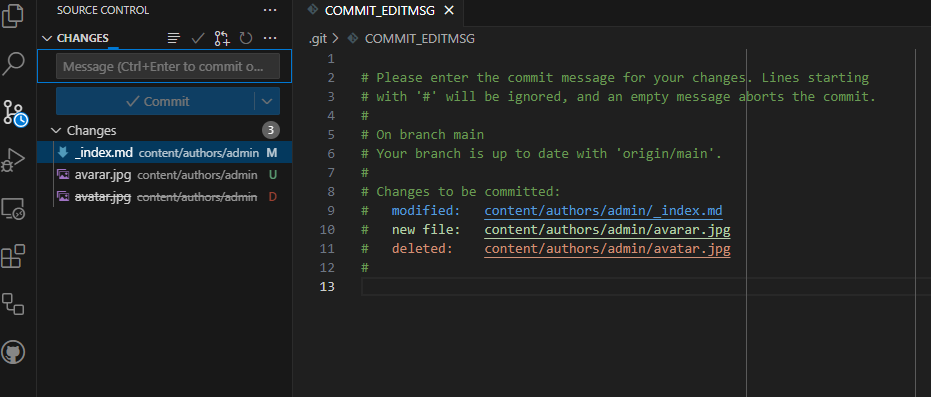The image size is (931, 397).
Task: Click line number 1 in the gutter
Action: pos(331,59)
